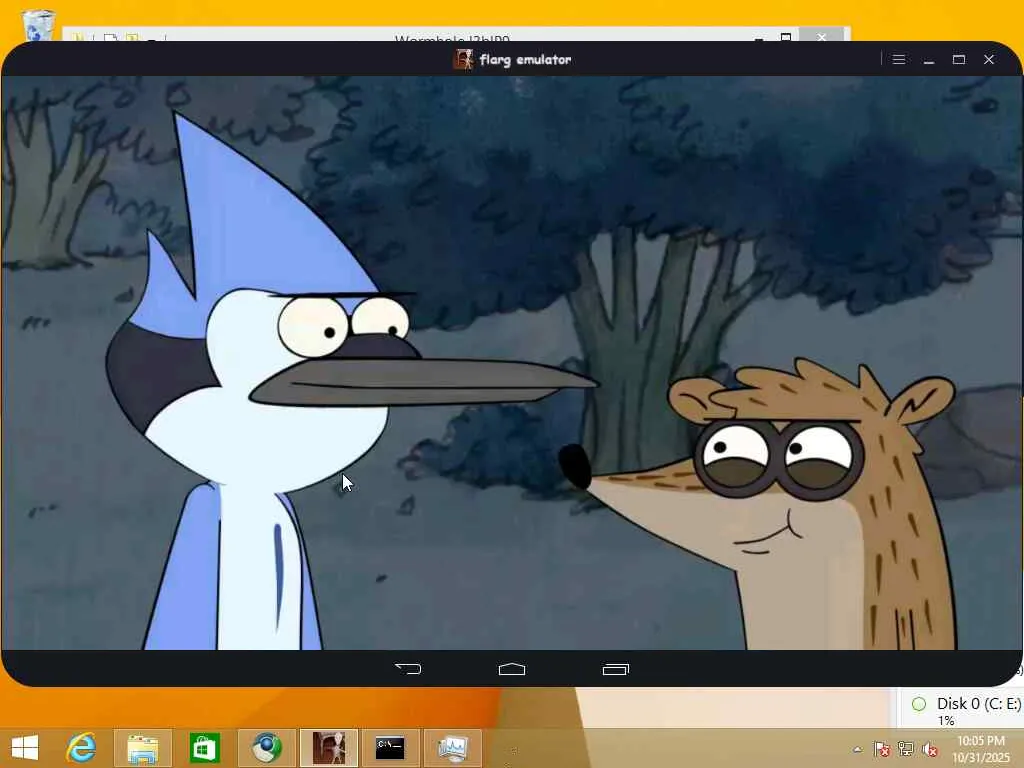Minimize the flarg emulator window
The width and height of the screenshot is (1024, 768).
pos(929,60)
